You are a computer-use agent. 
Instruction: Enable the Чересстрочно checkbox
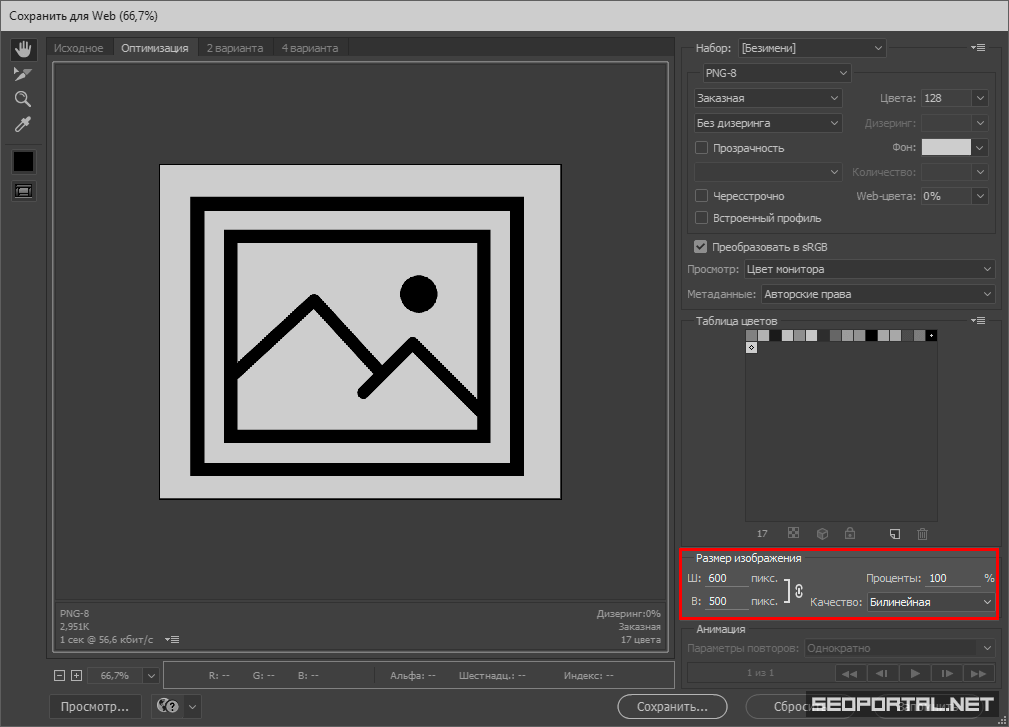tap(702, 196)
